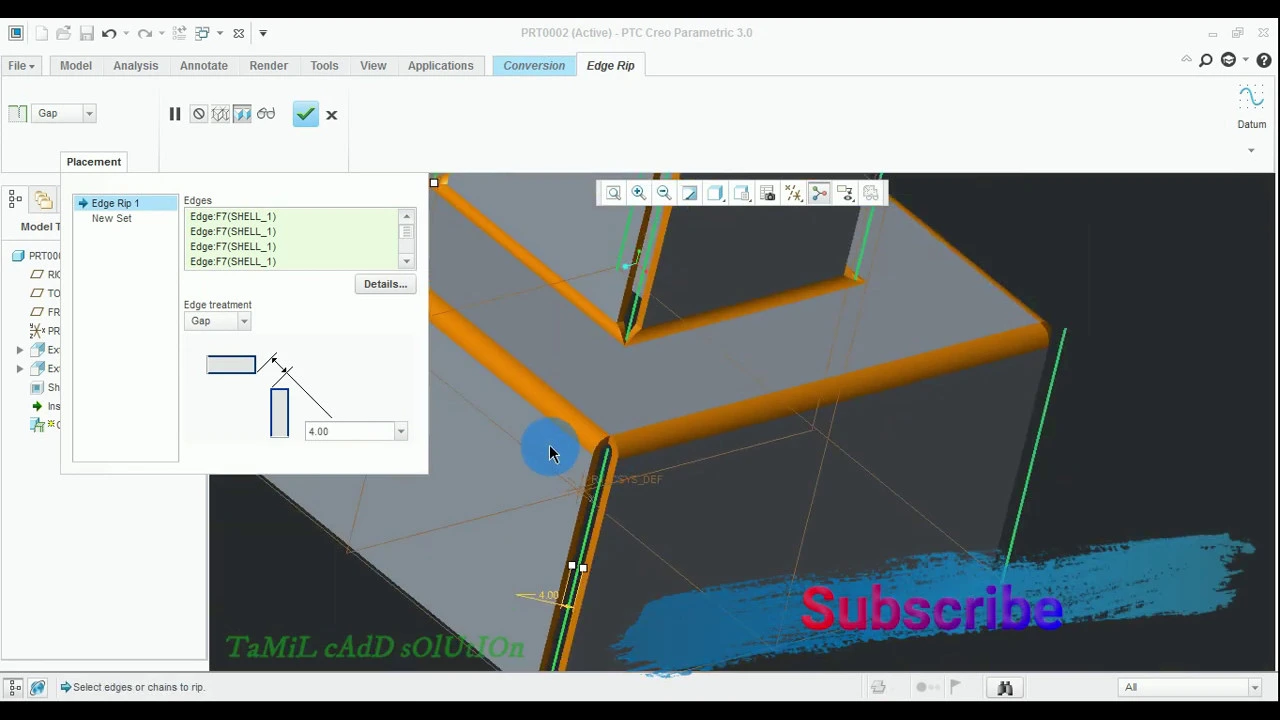Switch to the Model tab
This screenshot has height=720, width=1280.
(75, 66)
